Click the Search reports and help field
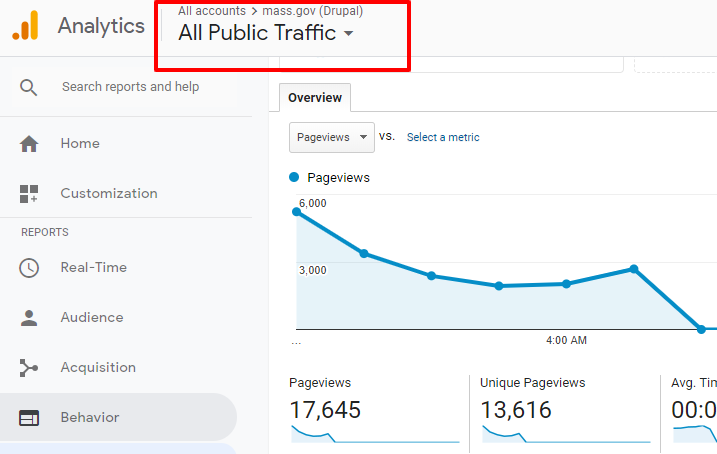Viewport: 717px width, 454px height. [x=130, y=87]
